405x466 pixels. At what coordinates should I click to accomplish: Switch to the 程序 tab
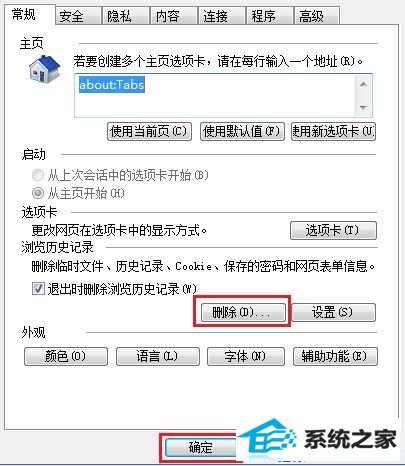pyautogui.click(x=269, y=16)
